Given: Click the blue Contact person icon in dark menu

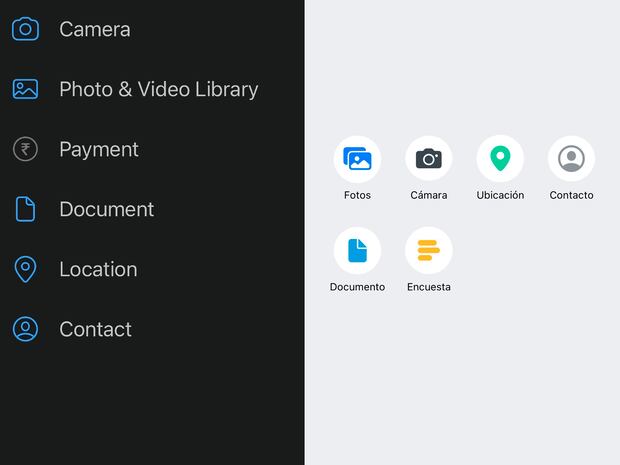Looking at the screenshot, I should tap(25, 329).
